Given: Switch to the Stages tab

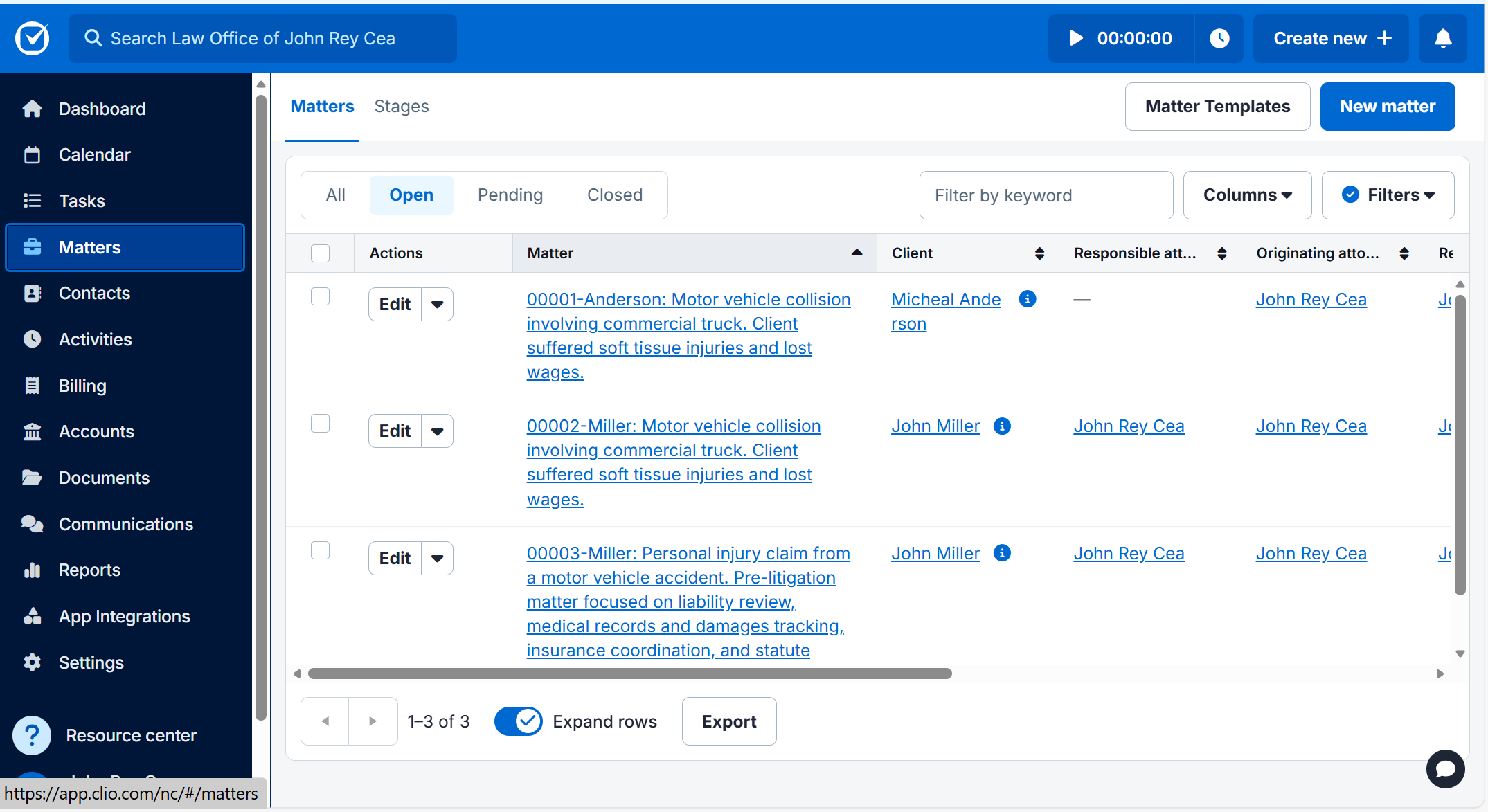Looking at the screenshot, I should pyautogui.click(x=402, y=106).
